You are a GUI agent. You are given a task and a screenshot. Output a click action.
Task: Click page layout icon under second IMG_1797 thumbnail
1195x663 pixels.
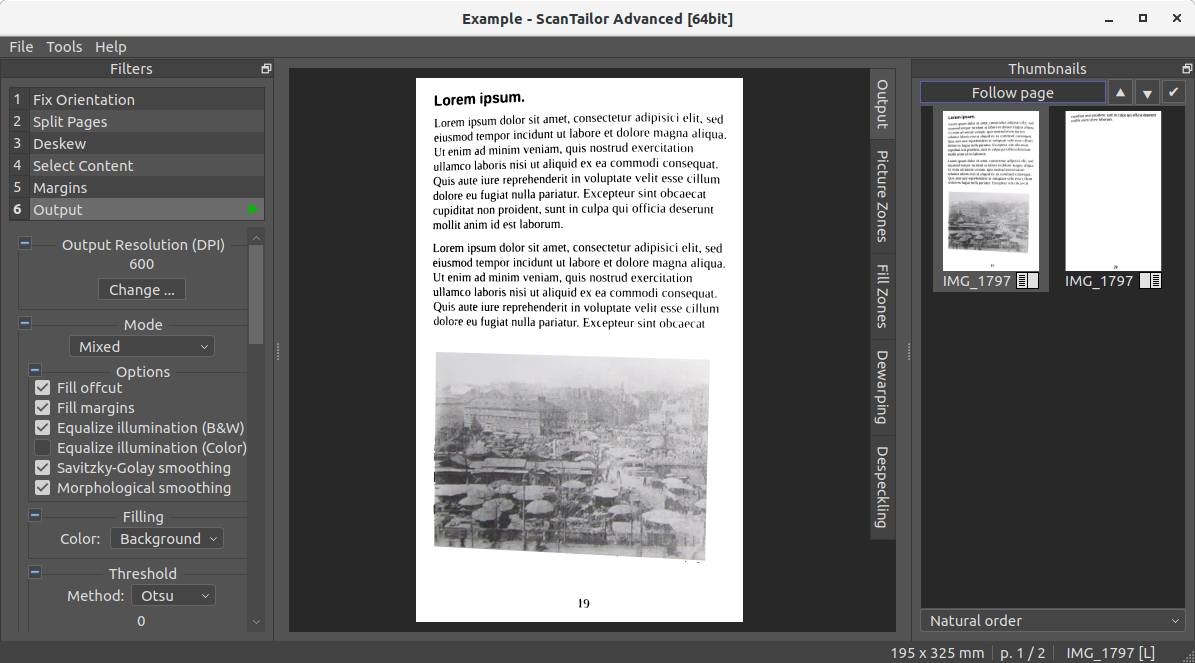point(1150,280)
